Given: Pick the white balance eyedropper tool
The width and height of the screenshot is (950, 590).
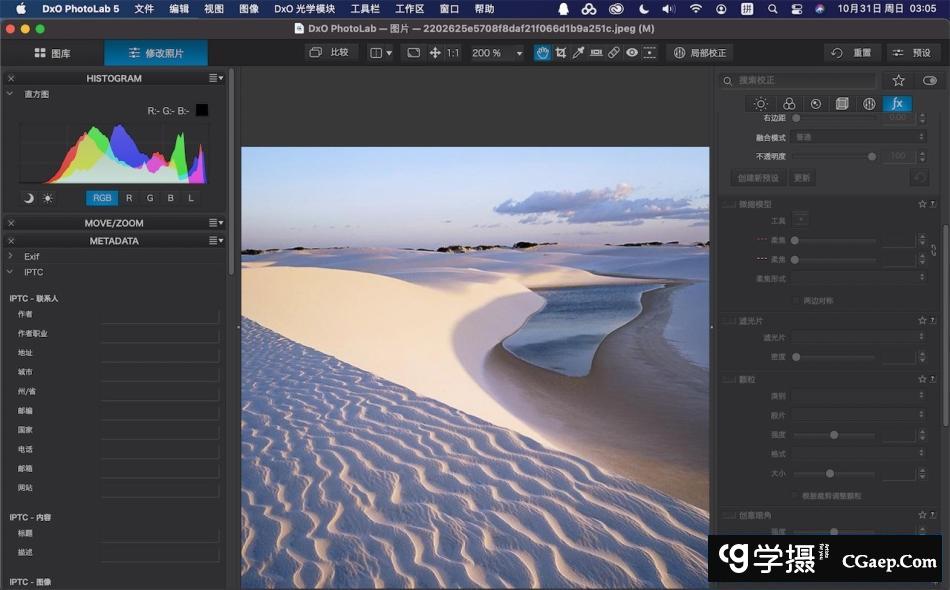Looking at the screenshot, I should tap(578, 53).
